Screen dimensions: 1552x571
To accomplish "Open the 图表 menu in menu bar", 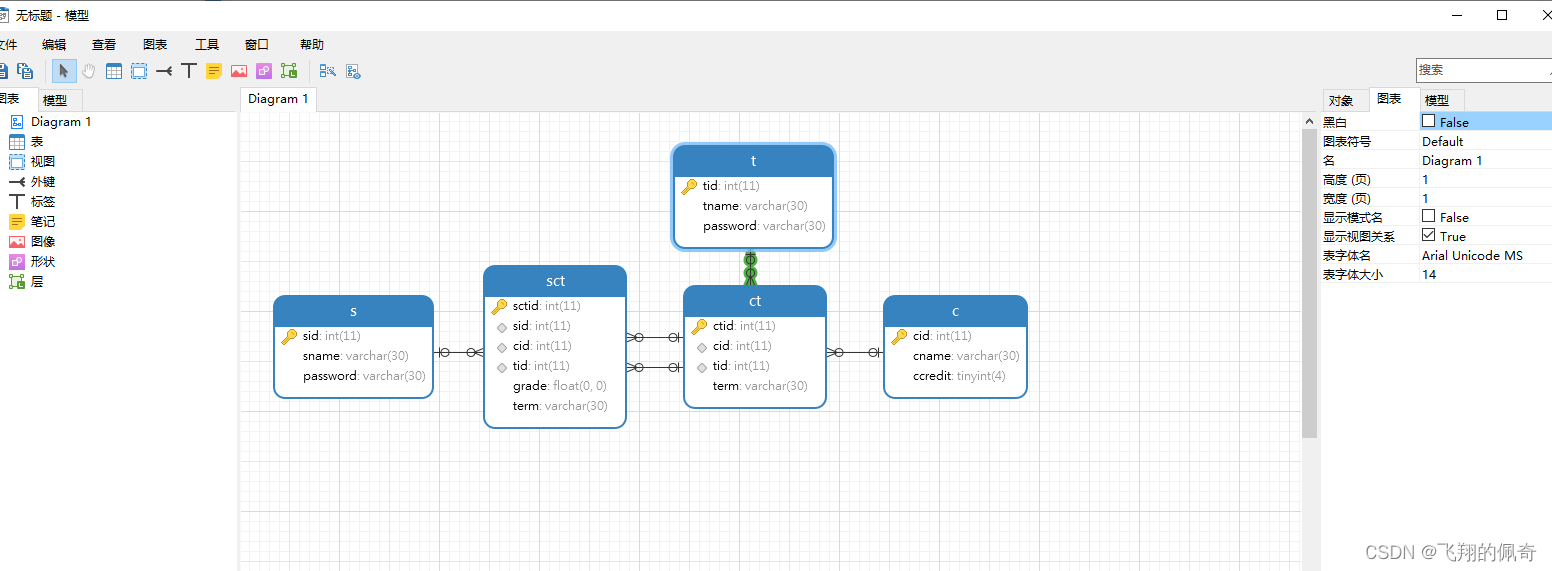I will click(155, 45).
